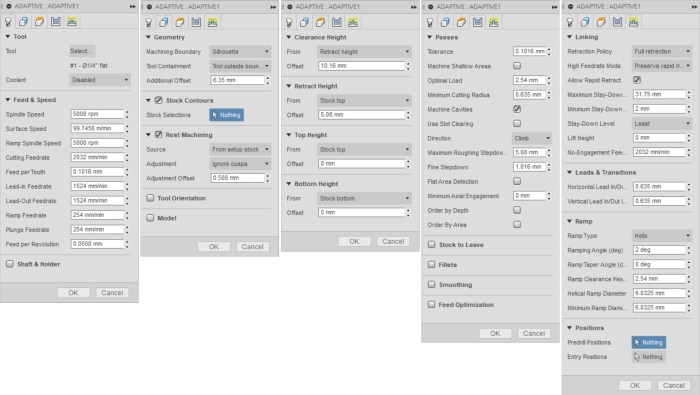Enable the Shaft & Holder checkbox
Screen dimensions: 700x395
click(10, 264)
